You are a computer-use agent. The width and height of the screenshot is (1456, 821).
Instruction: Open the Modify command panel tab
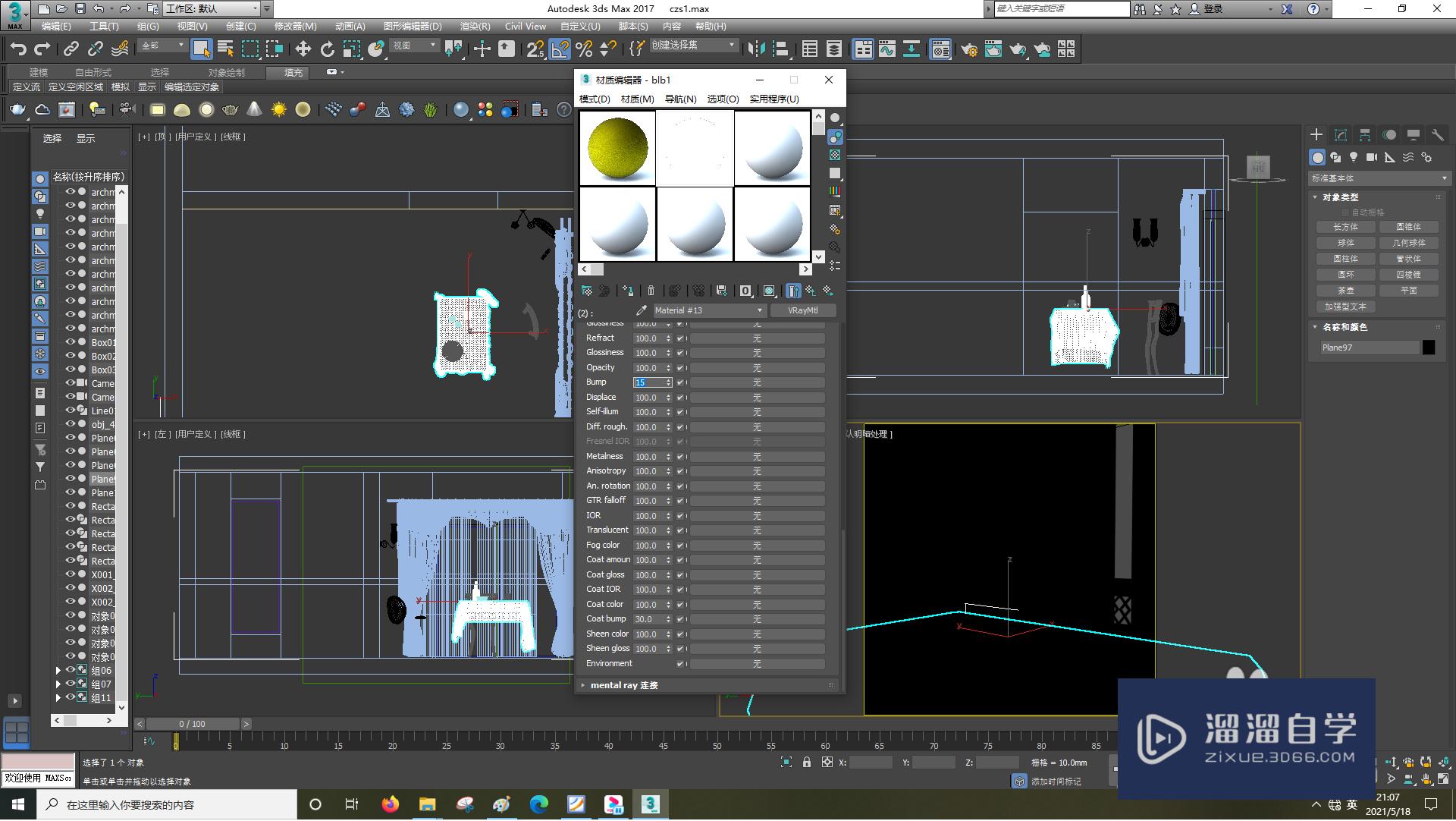(x=1340, y=135)
